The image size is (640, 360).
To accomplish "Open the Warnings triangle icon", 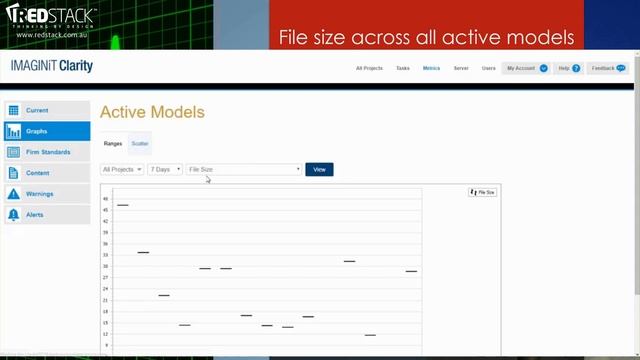I will [13, 194].
